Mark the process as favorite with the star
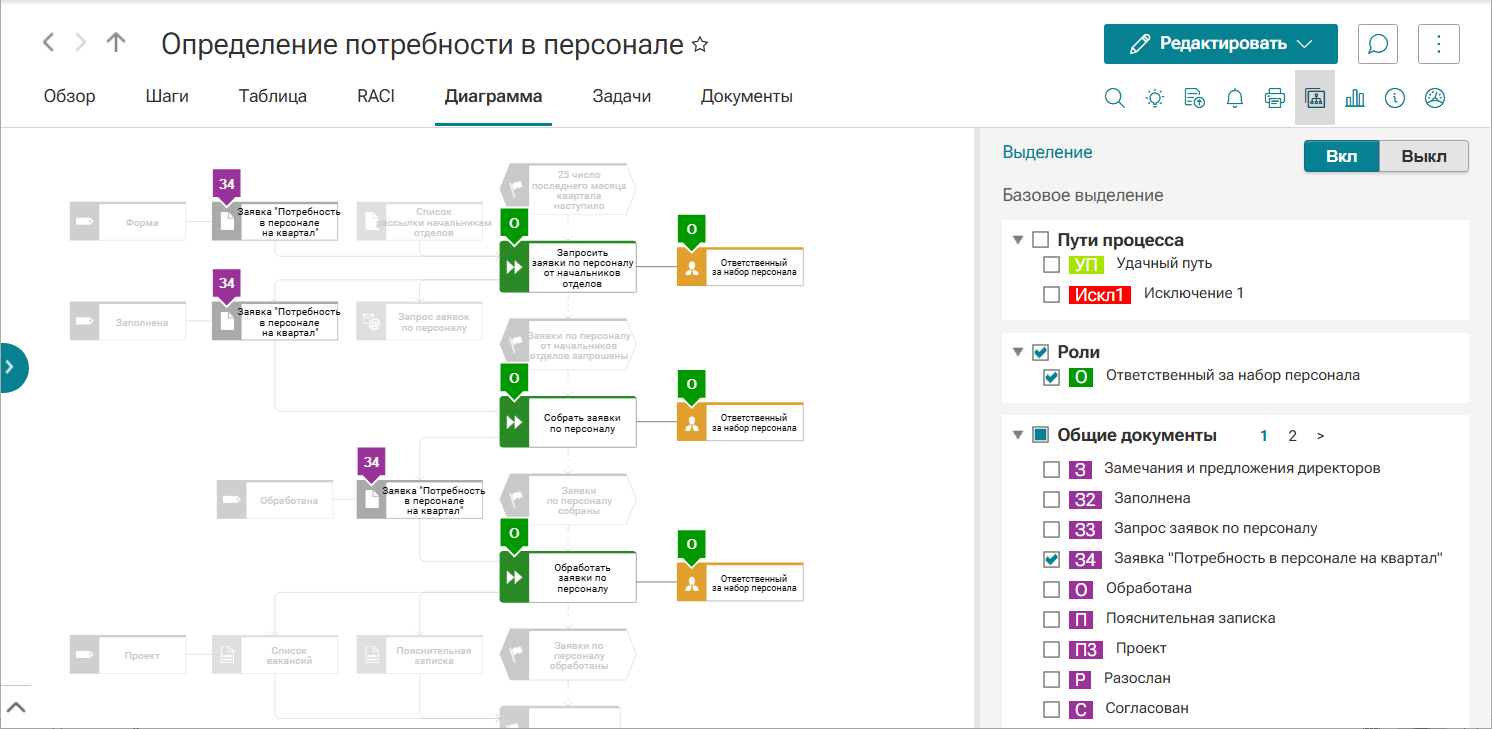The width and height of the screenshot is (1492, 729). [x=700, y=44]
